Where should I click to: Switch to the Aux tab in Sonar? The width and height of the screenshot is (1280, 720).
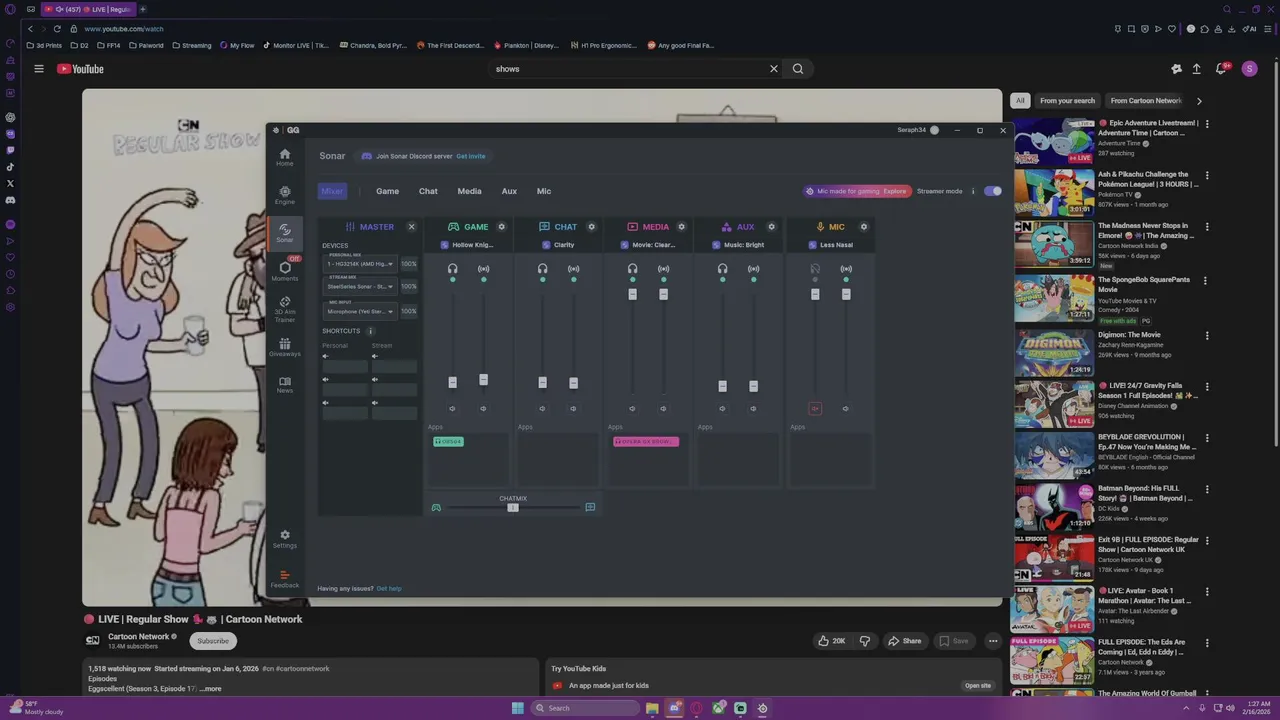pyautogui.click(x=509, y=191)
